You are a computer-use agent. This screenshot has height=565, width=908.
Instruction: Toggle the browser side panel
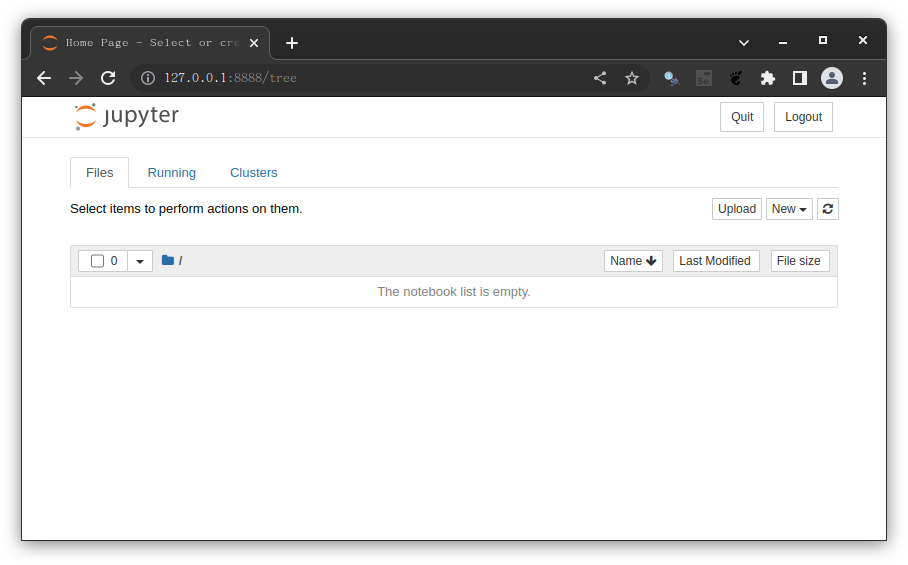(800, 78)
